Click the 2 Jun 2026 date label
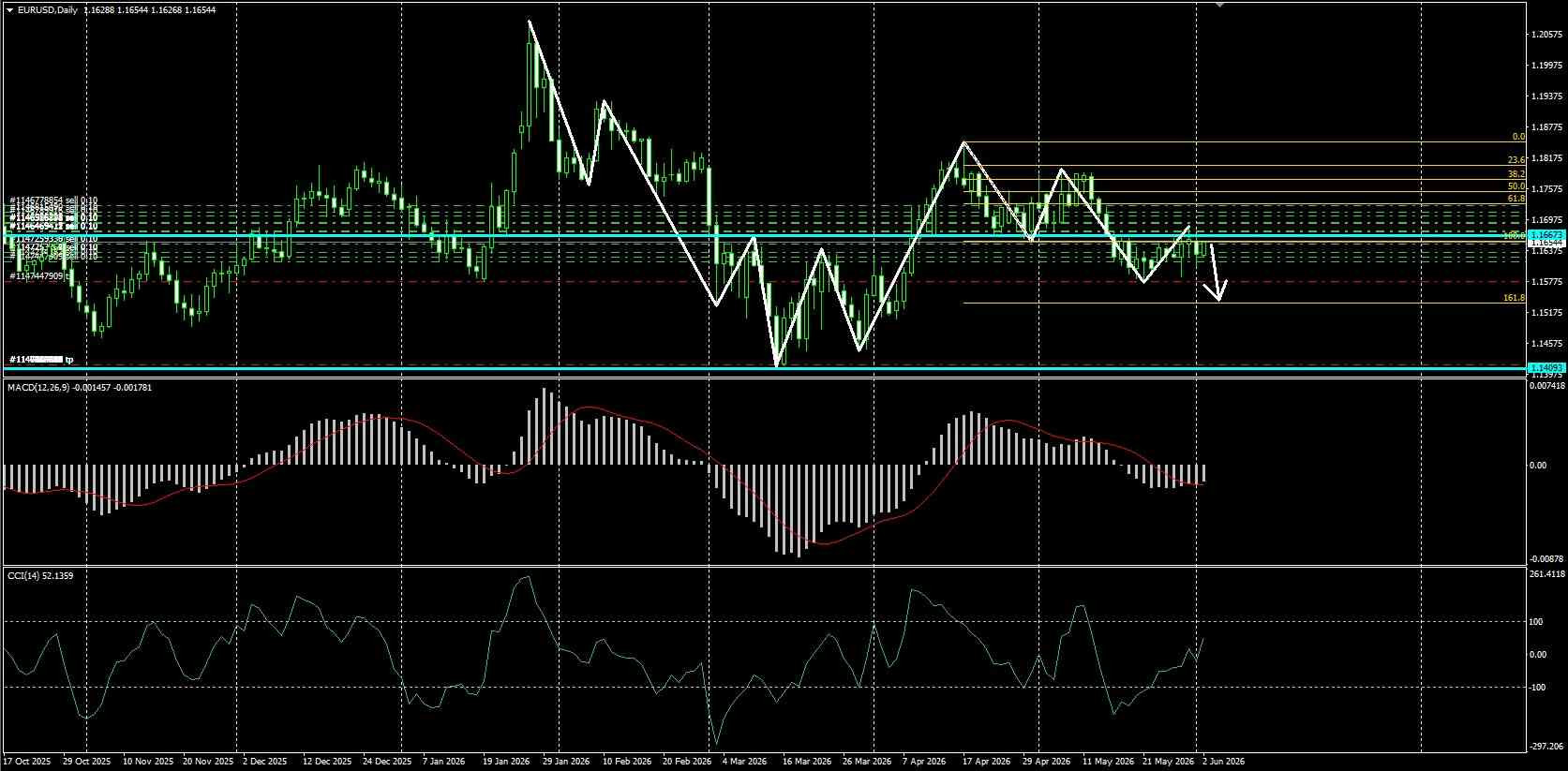Image resolution: width=1568 pixels, height=771 pixels. point(1223,762)
